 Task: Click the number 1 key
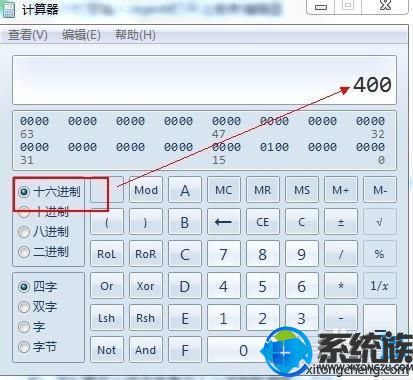coord(224,318)
